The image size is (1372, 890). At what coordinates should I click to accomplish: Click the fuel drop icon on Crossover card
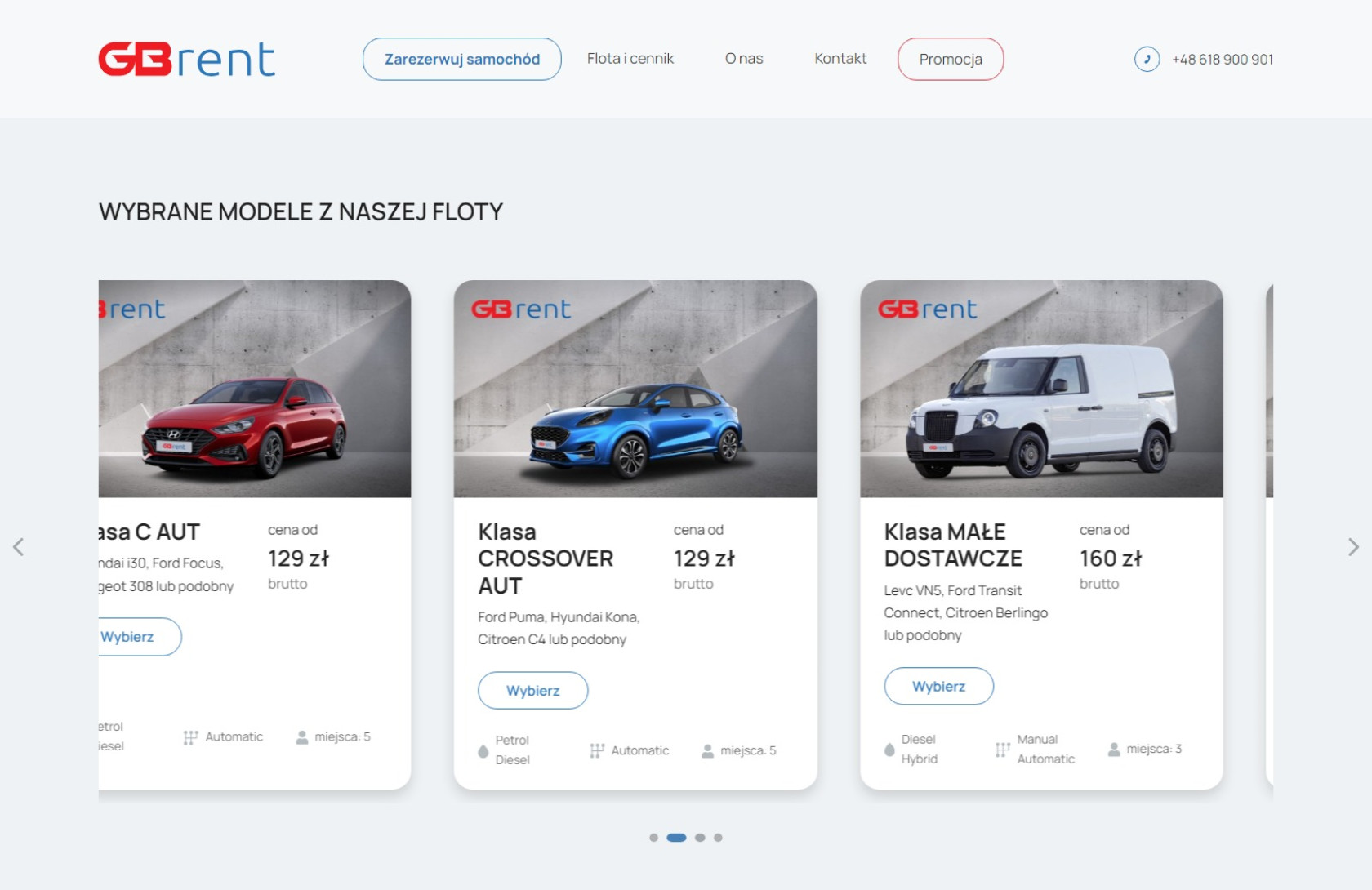point(483,751)
